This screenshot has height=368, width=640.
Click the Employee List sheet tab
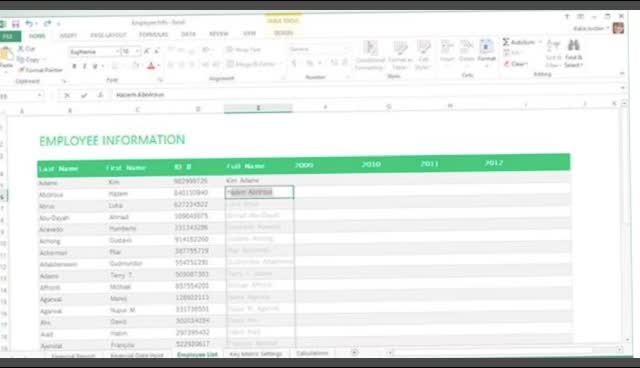tap(197, 355)
